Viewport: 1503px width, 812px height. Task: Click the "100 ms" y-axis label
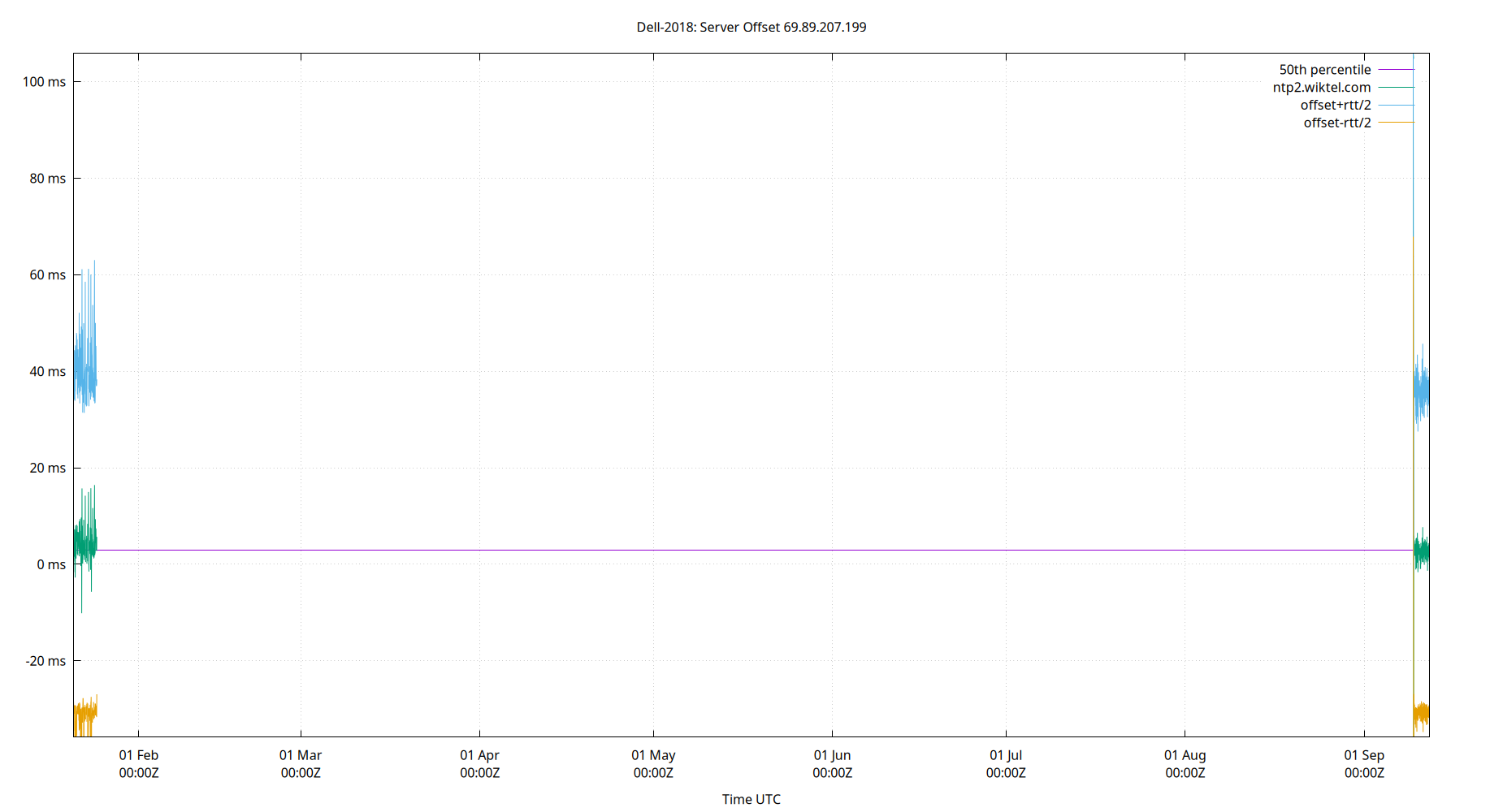45,81
